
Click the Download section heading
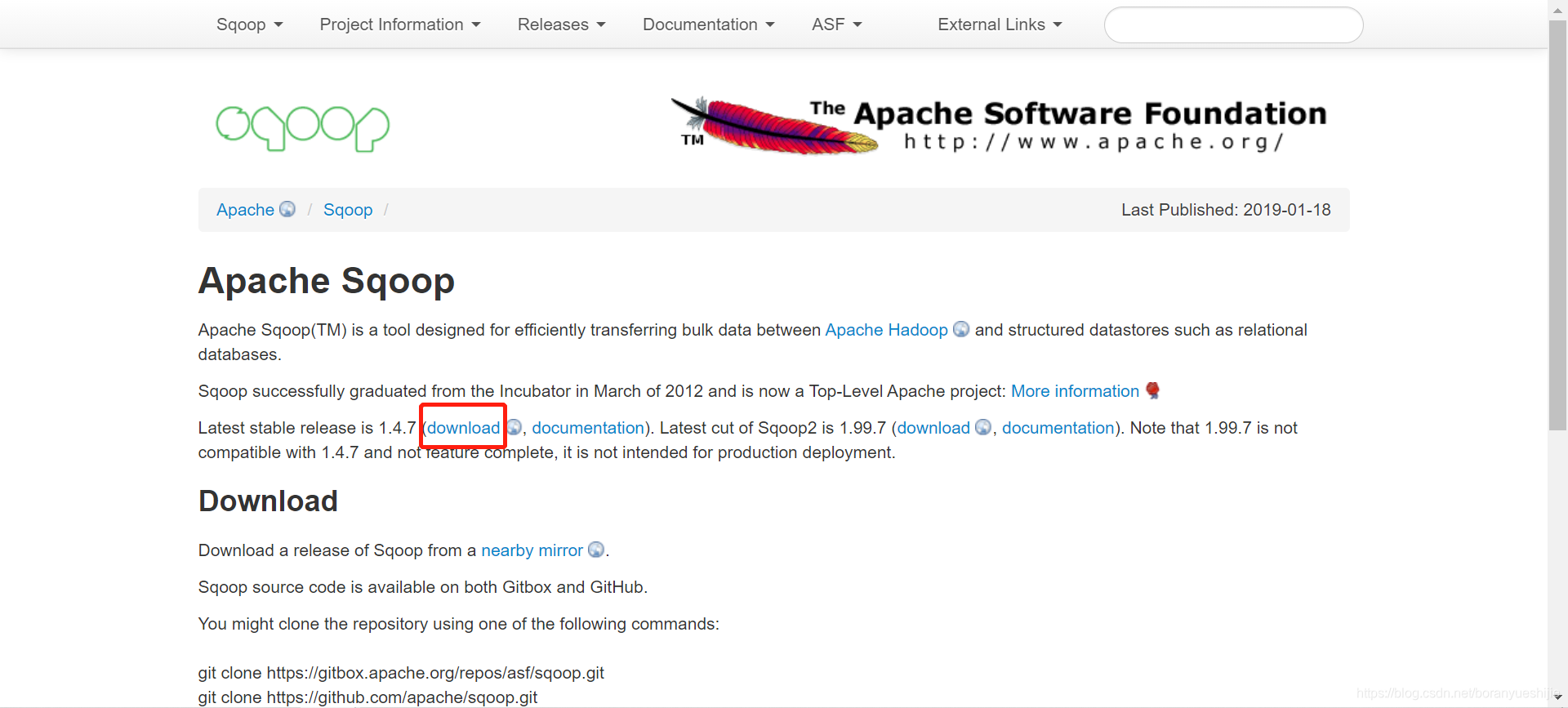click(x=268, y=501)
